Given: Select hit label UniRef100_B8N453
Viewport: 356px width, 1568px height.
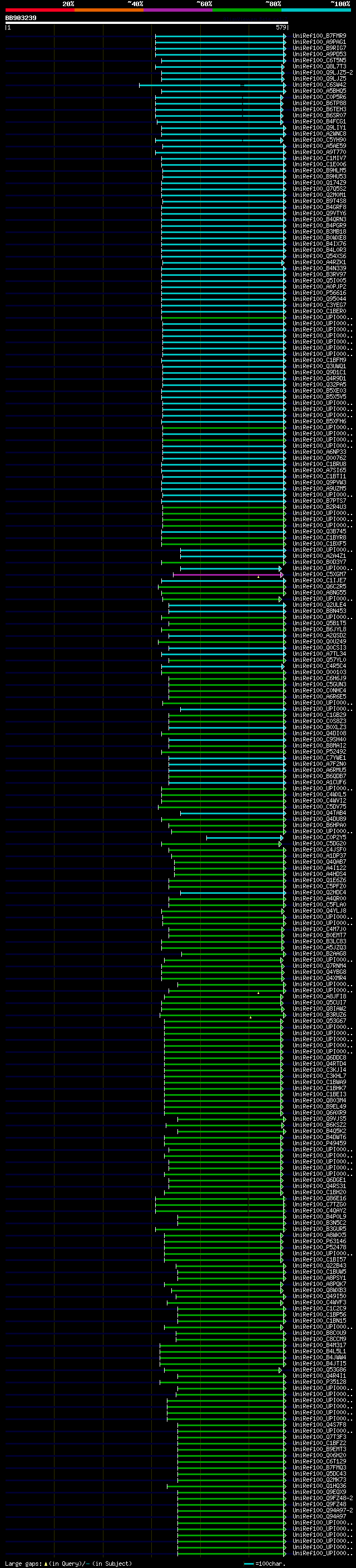Looking at the screenshot, I should tap(319, 611).
